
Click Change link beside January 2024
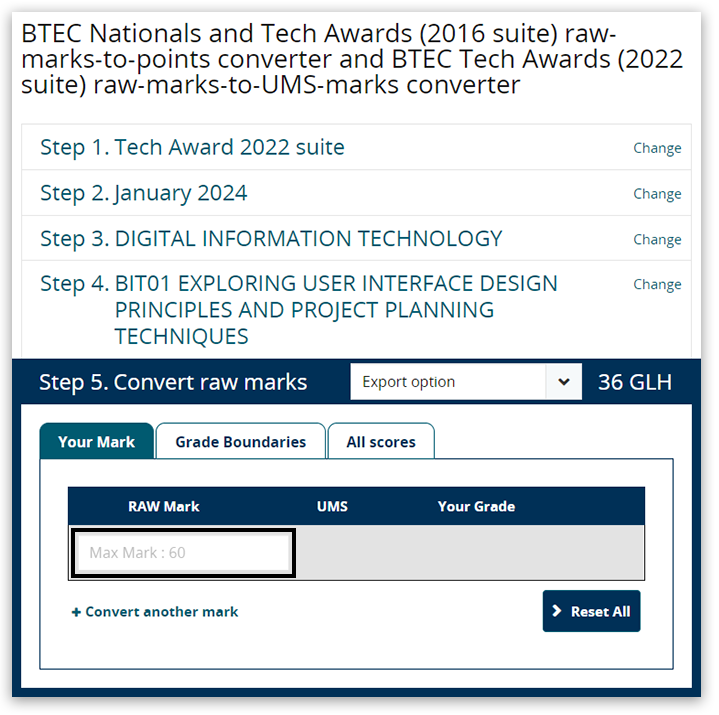pyautogui.click(x=656, y=194)
